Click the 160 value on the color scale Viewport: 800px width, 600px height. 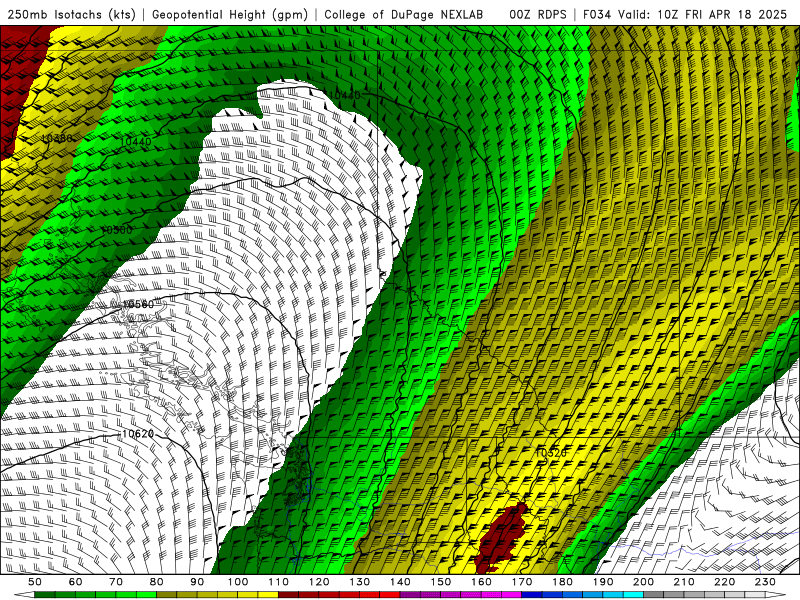click(x=481, y=582)
